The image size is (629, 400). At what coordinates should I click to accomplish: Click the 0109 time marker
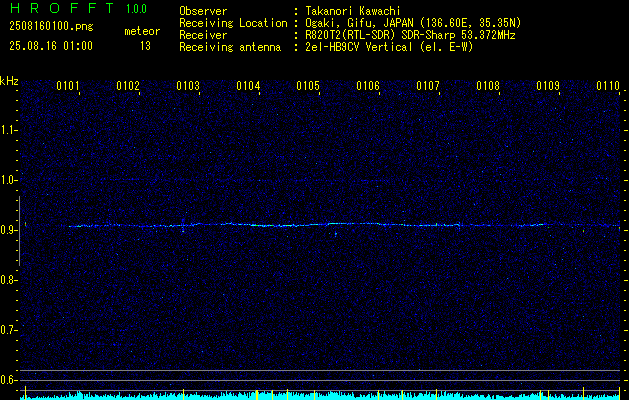pos(548,86)
